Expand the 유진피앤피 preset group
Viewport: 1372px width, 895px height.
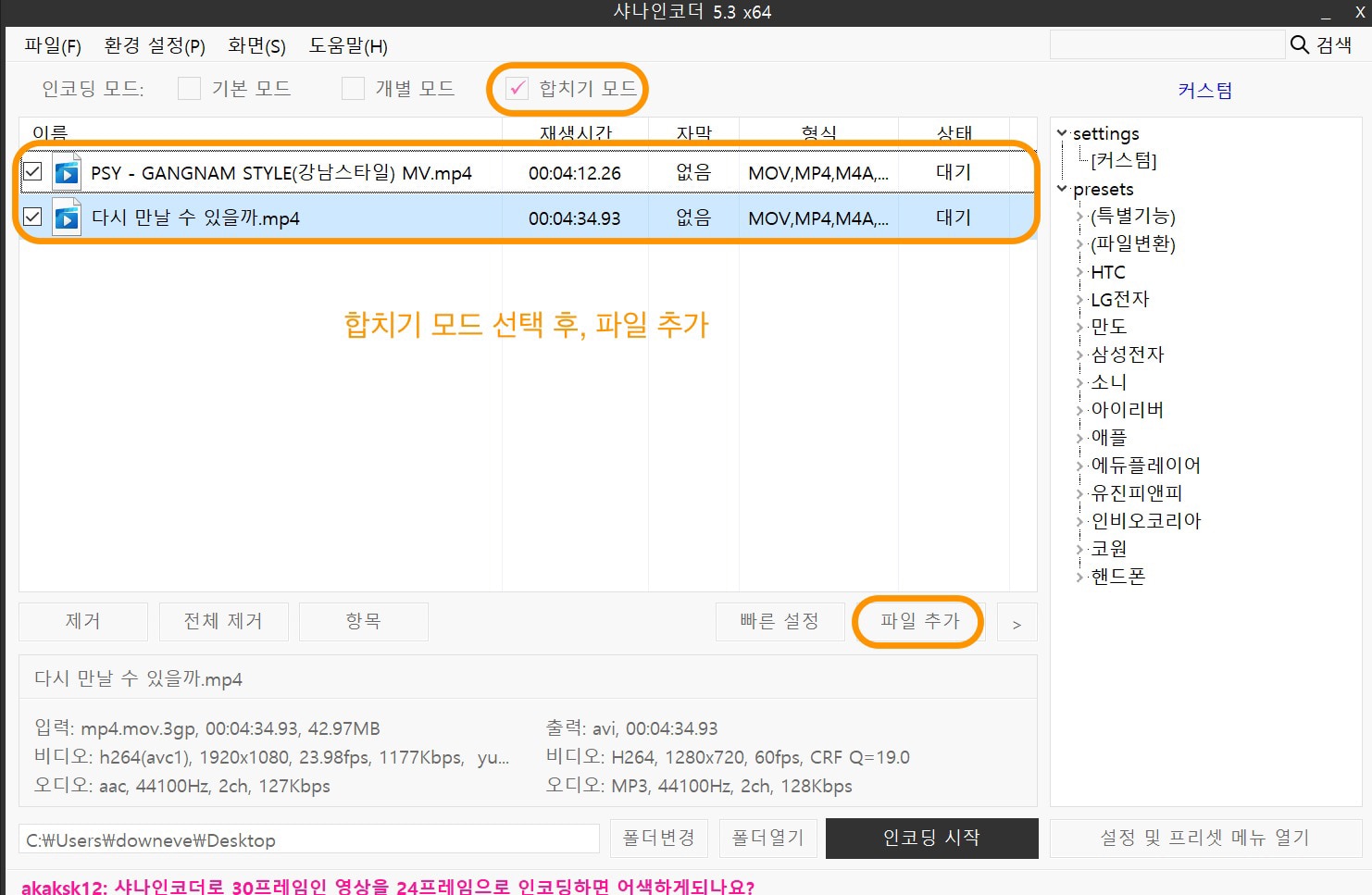[x=1079, y=494]
